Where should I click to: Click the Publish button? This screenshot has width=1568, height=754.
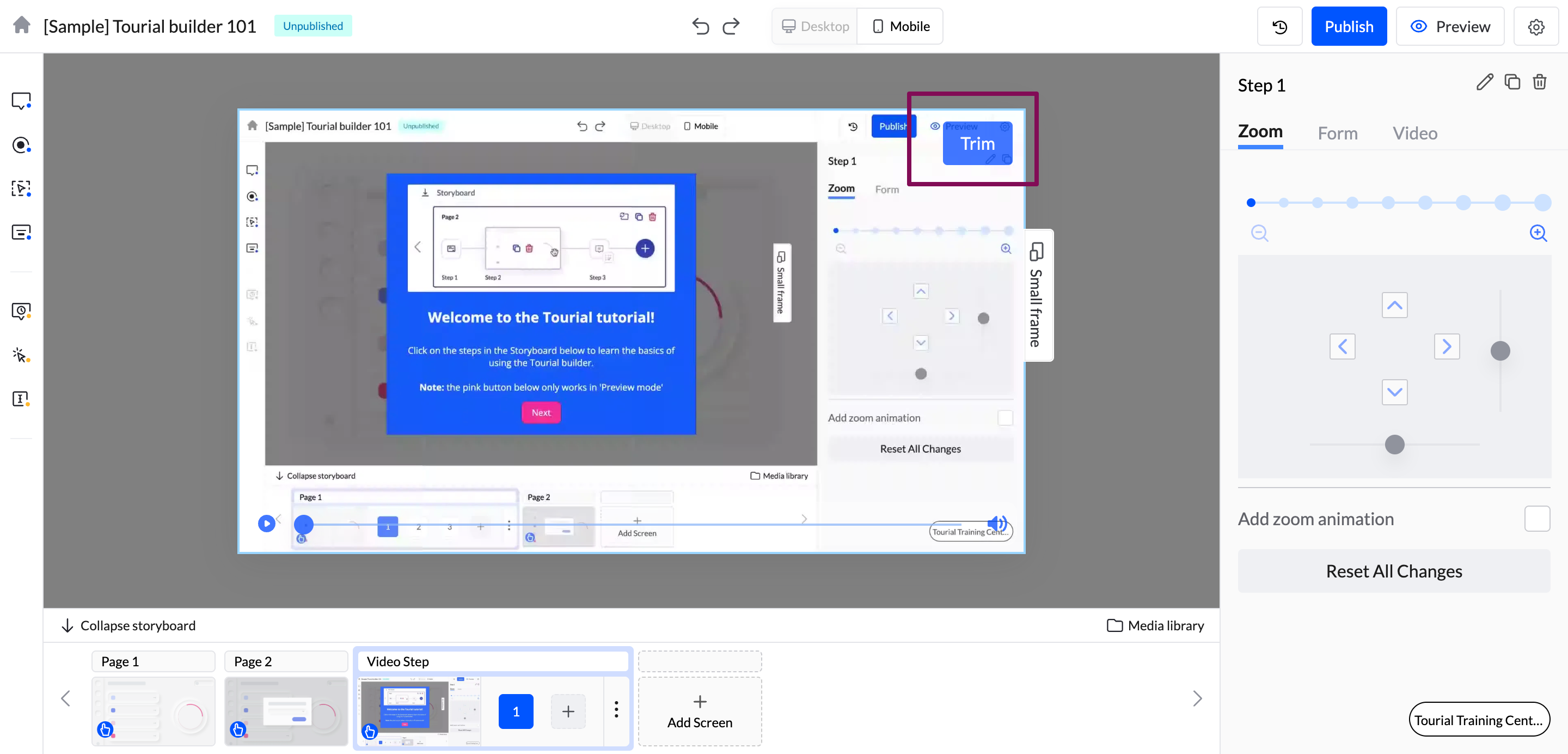pos(1348,27)
